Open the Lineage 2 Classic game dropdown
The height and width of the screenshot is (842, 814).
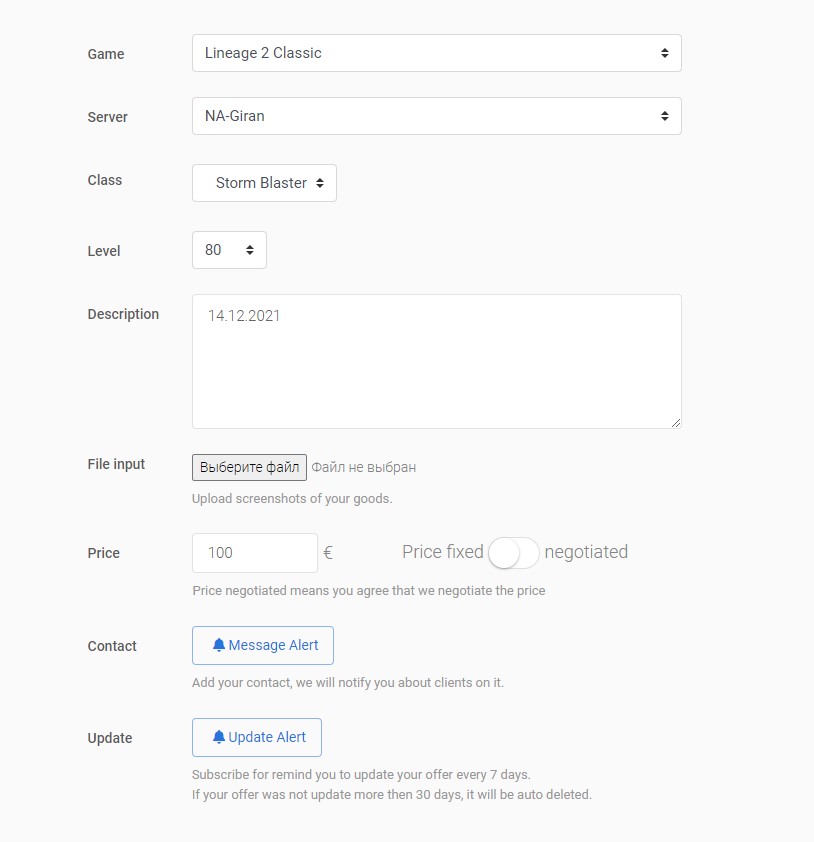[436, 53]
